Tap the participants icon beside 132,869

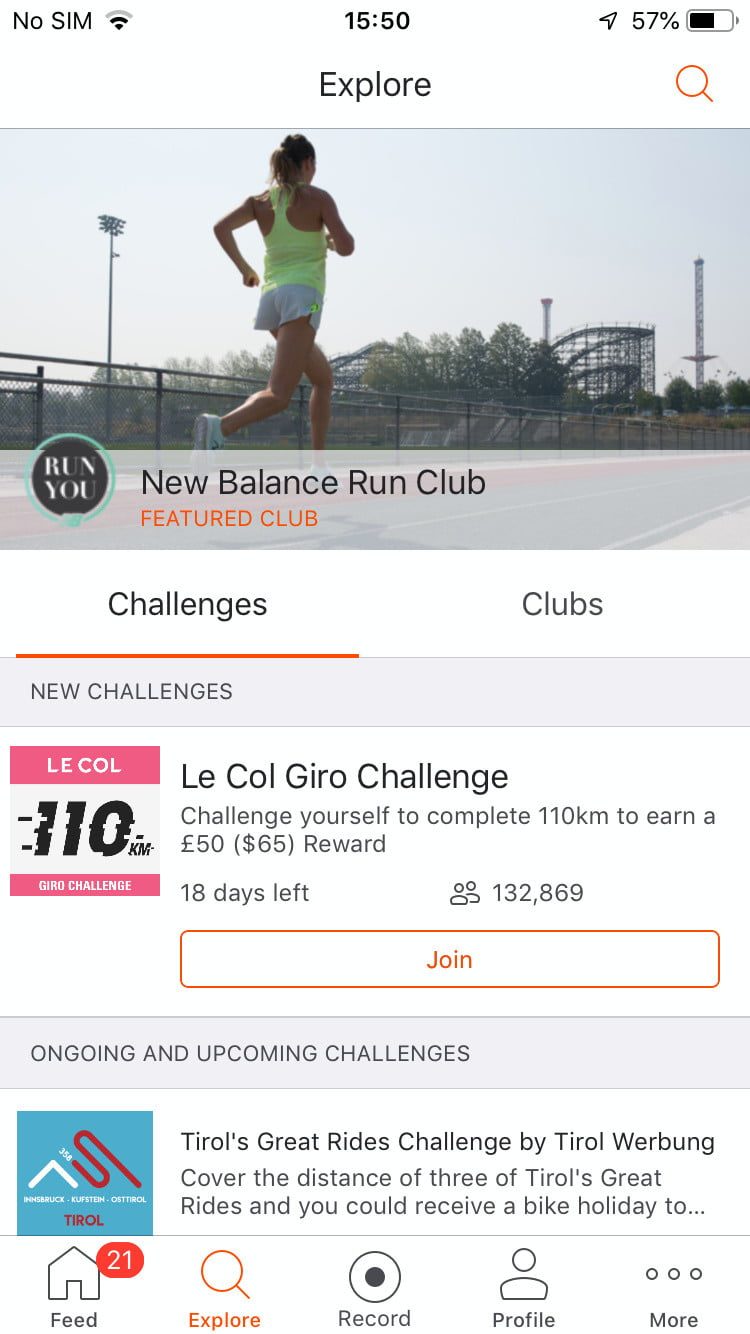(465, 893)
